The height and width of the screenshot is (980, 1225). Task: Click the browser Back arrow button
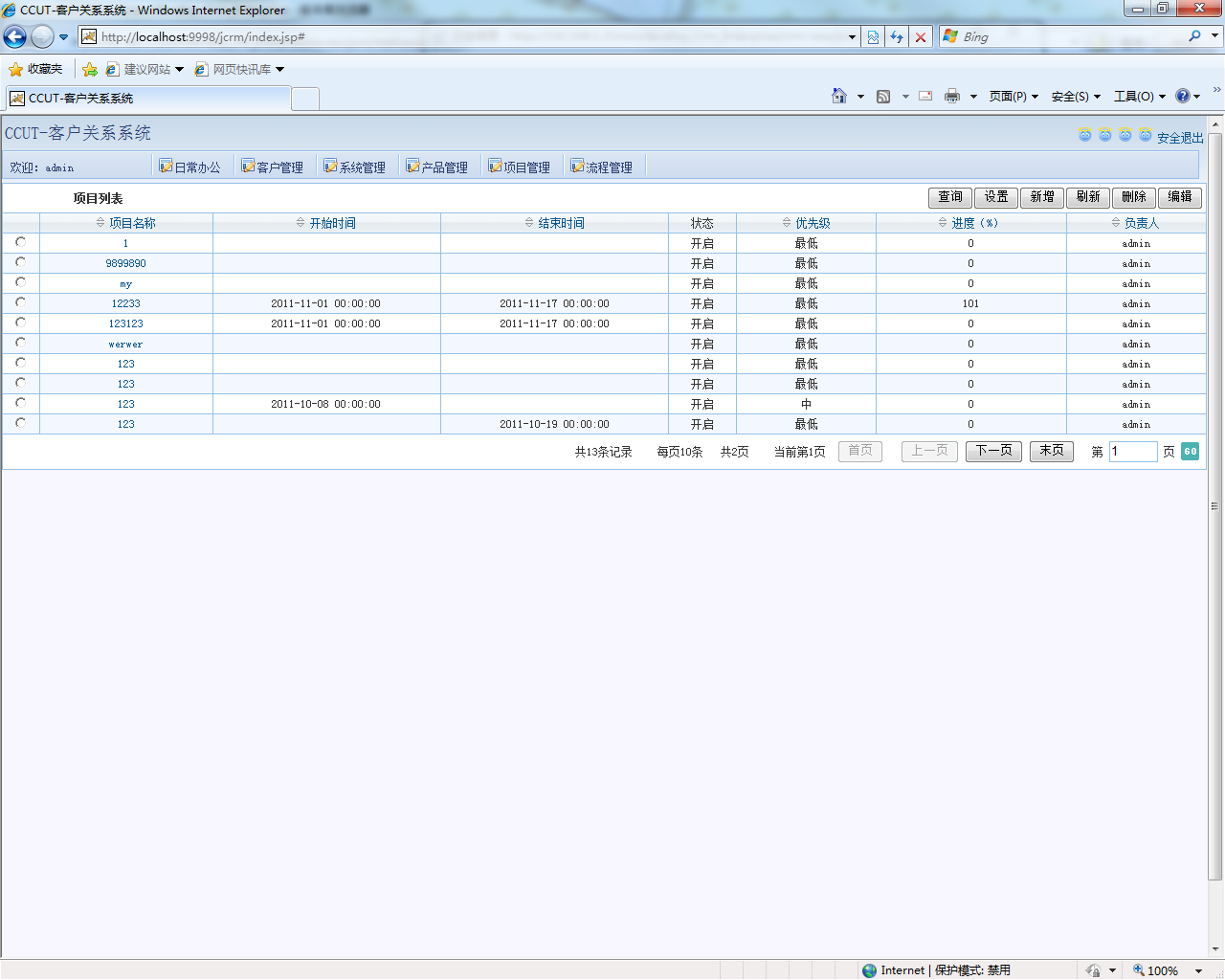pos(15,36)
